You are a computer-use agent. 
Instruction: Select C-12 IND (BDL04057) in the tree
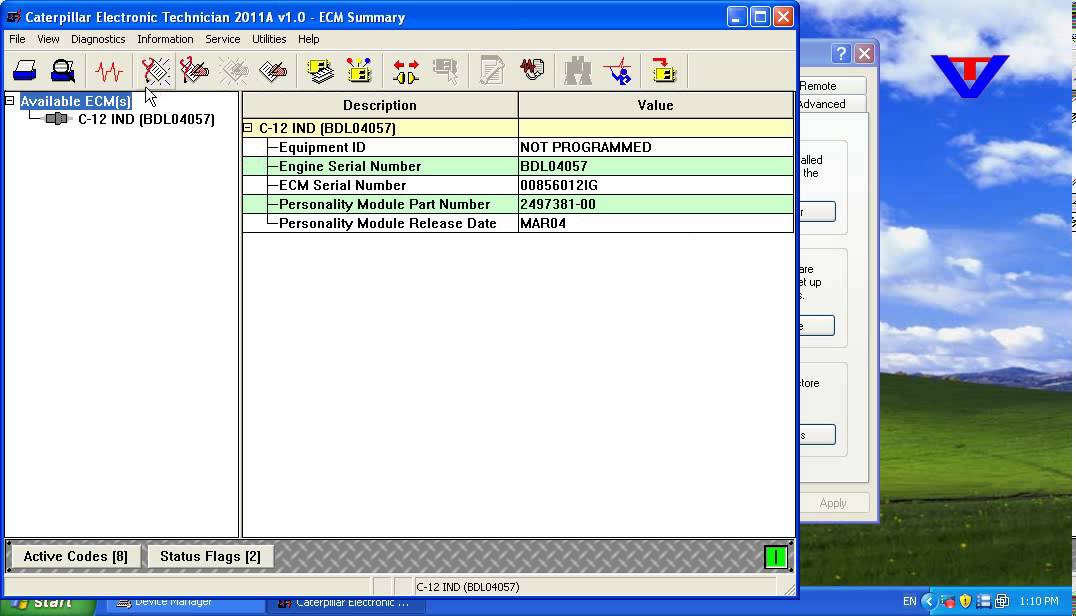pos(146,119)
